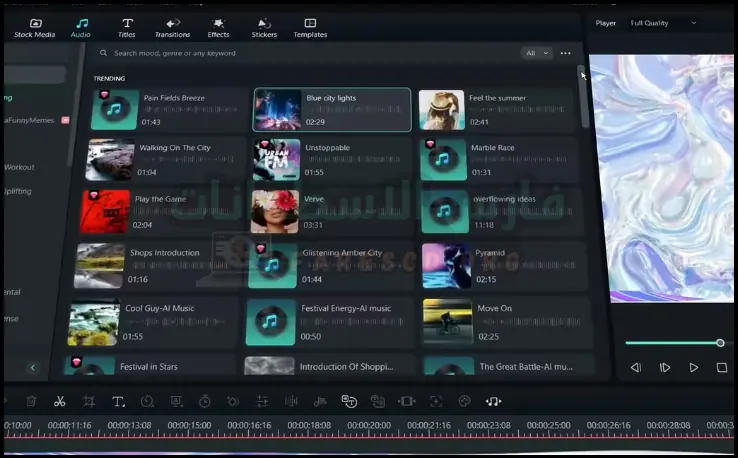Select the crop tool in timeline toolbar
Viewport: 738px width, 458px height.
click(x=89, y=401)
